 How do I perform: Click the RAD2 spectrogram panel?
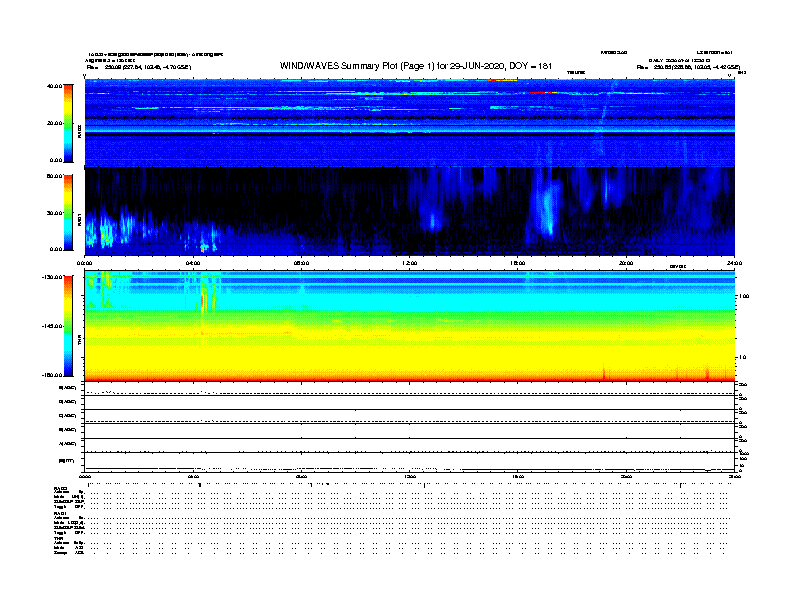(410, 123)
